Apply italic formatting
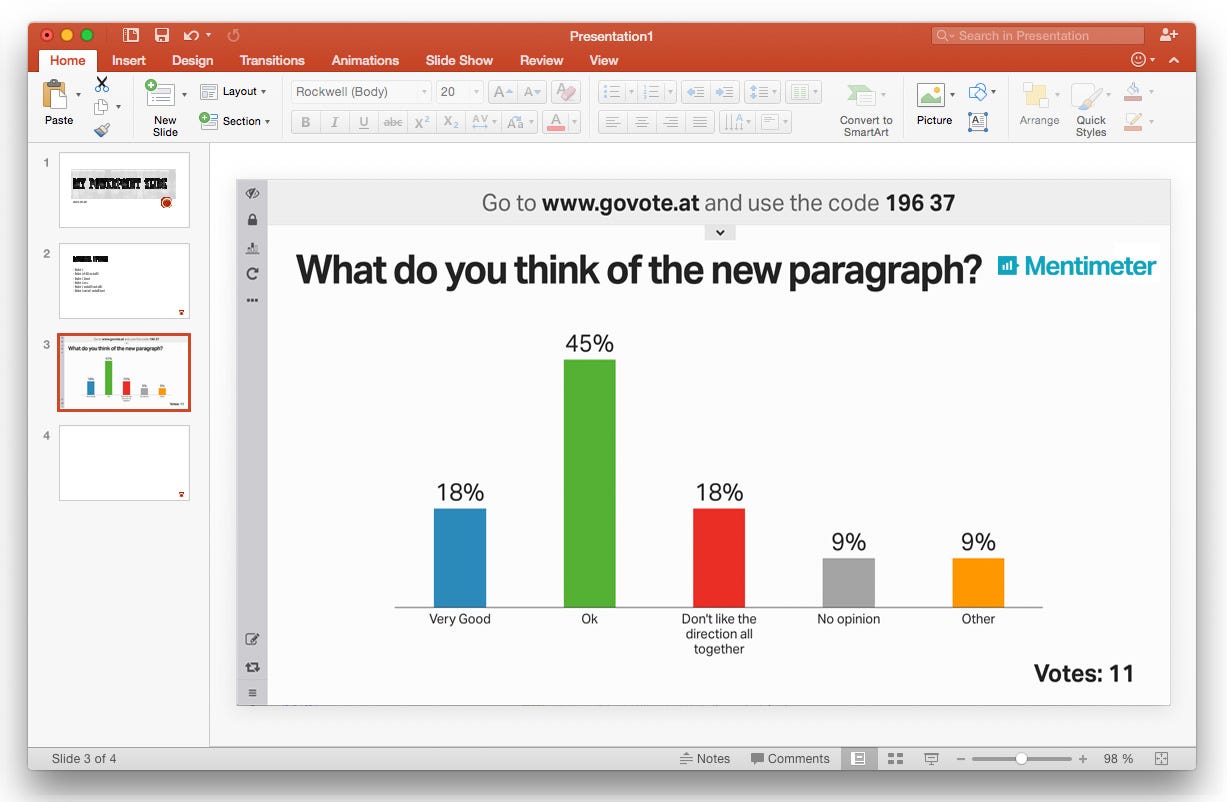Screen dimensions: 1227x802 [x=333, y=122]
